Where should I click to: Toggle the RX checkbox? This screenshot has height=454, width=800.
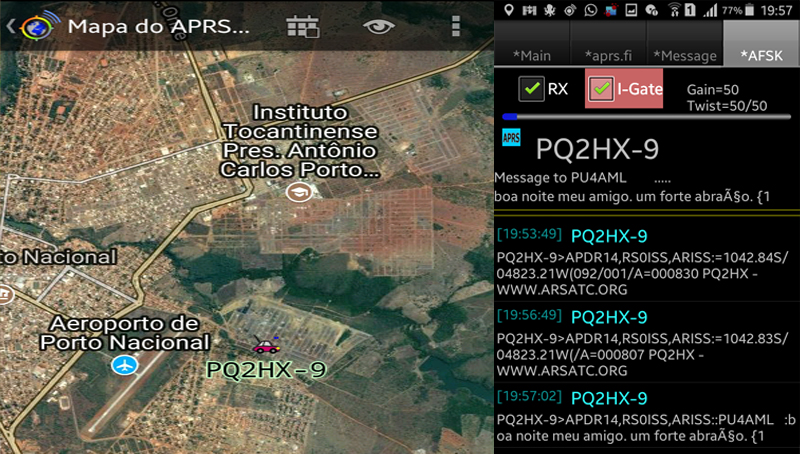point(532,89)
